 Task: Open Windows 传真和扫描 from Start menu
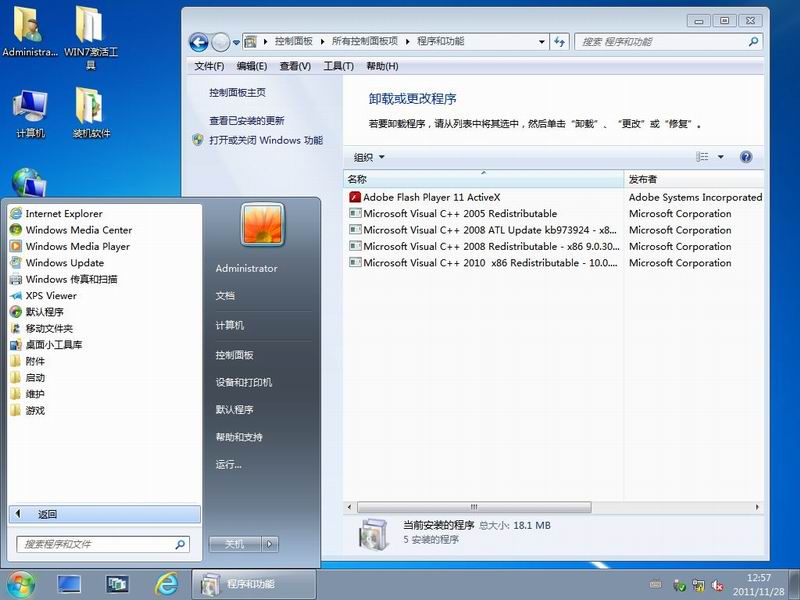[105, 279]
